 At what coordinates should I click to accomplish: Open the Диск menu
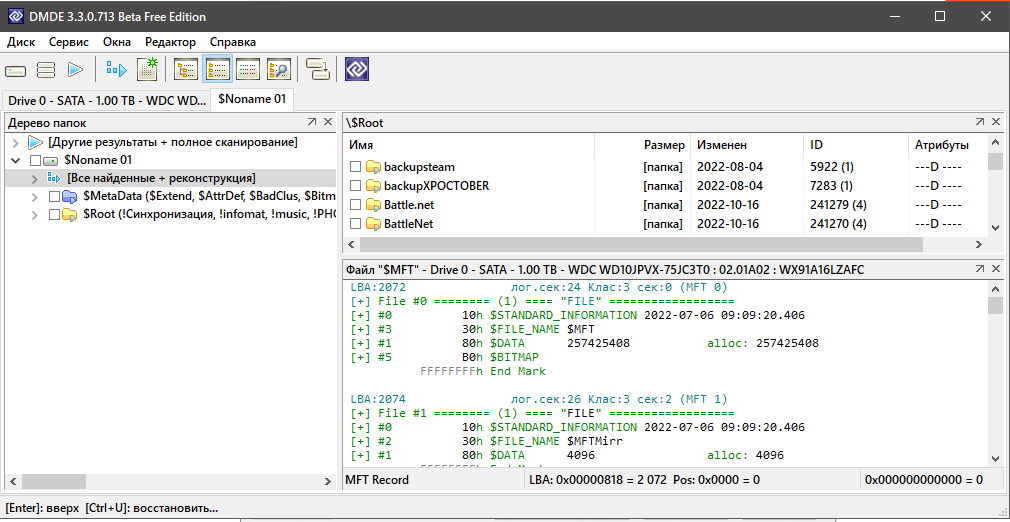tap(21, 42)
